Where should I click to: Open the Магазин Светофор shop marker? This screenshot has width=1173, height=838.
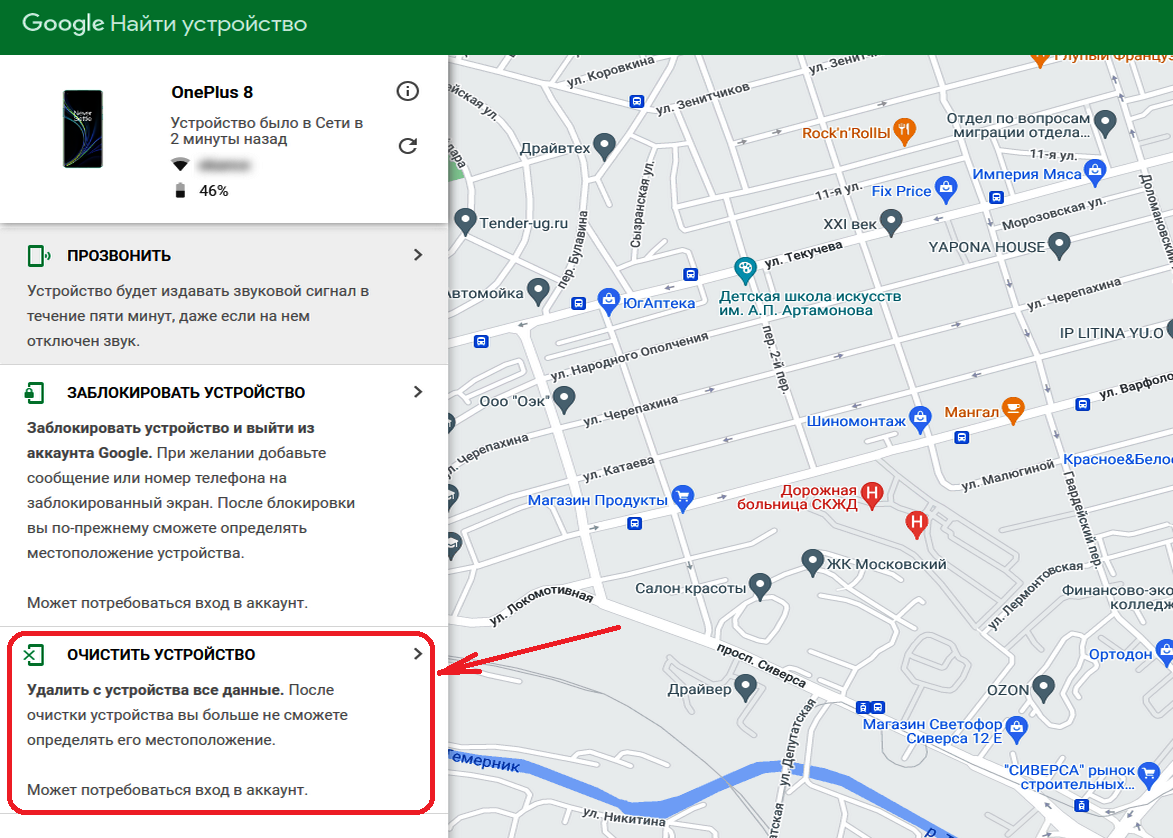point(1016,729)
